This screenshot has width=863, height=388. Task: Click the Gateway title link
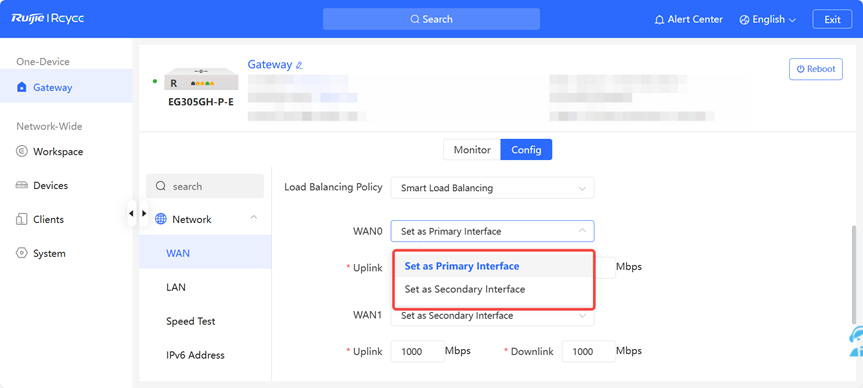270,64
